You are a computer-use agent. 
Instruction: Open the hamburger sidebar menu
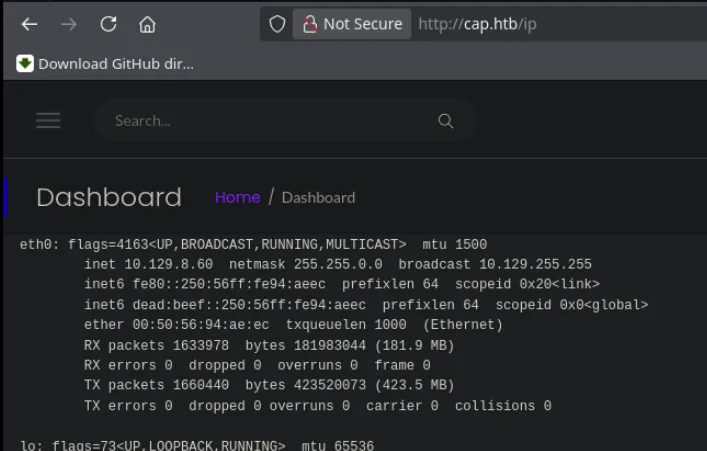pyautogui.click(x=48, y=120)
